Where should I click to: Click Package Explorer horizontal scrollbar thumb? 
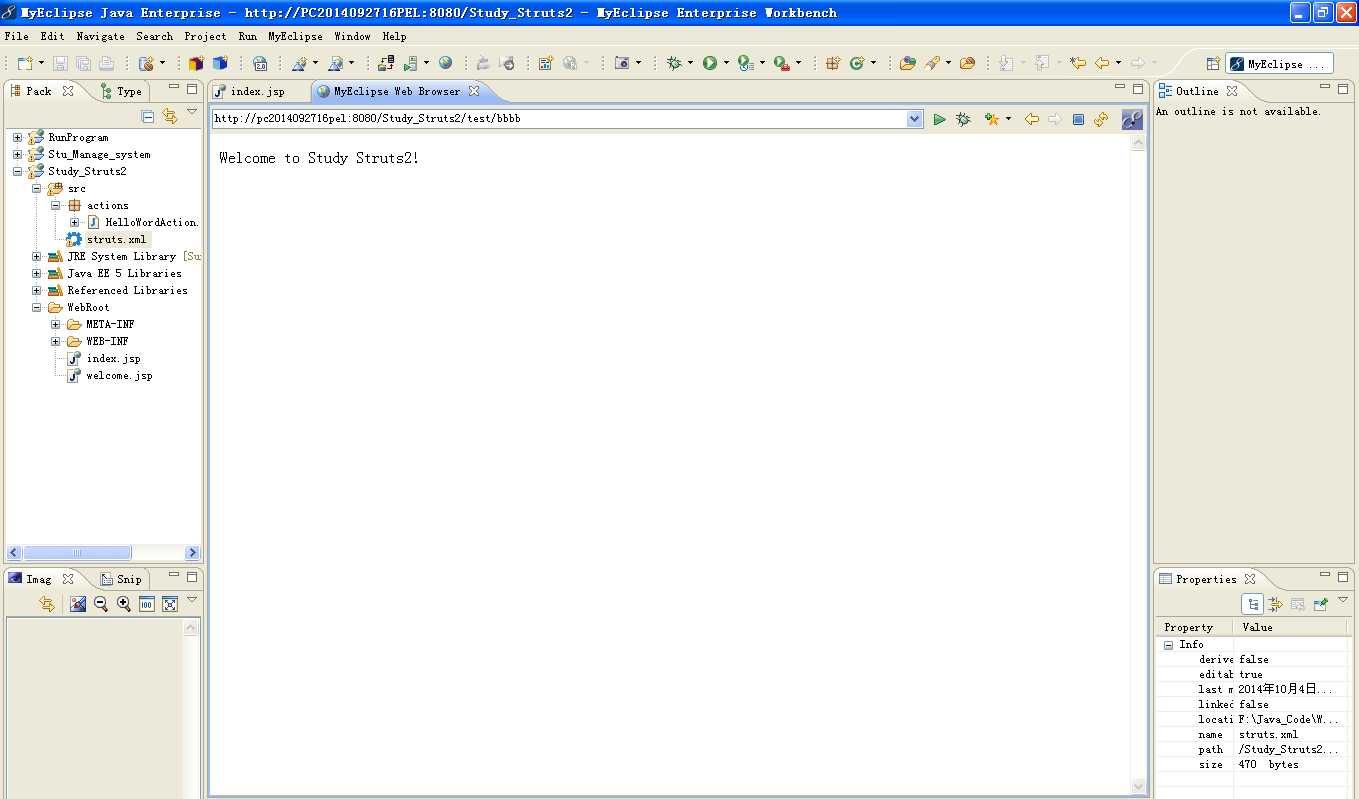tap(77, 552)
